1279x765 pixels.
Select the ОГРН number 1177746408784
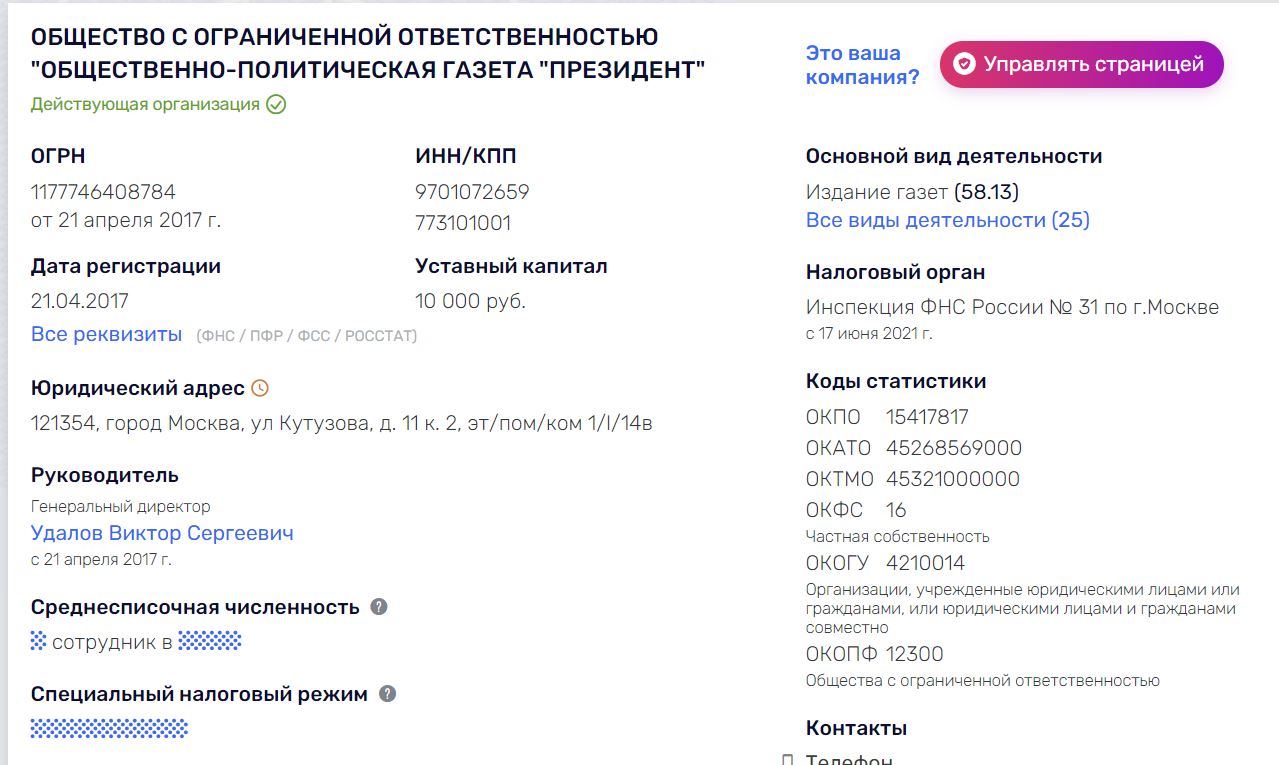[x=103, y=191]
